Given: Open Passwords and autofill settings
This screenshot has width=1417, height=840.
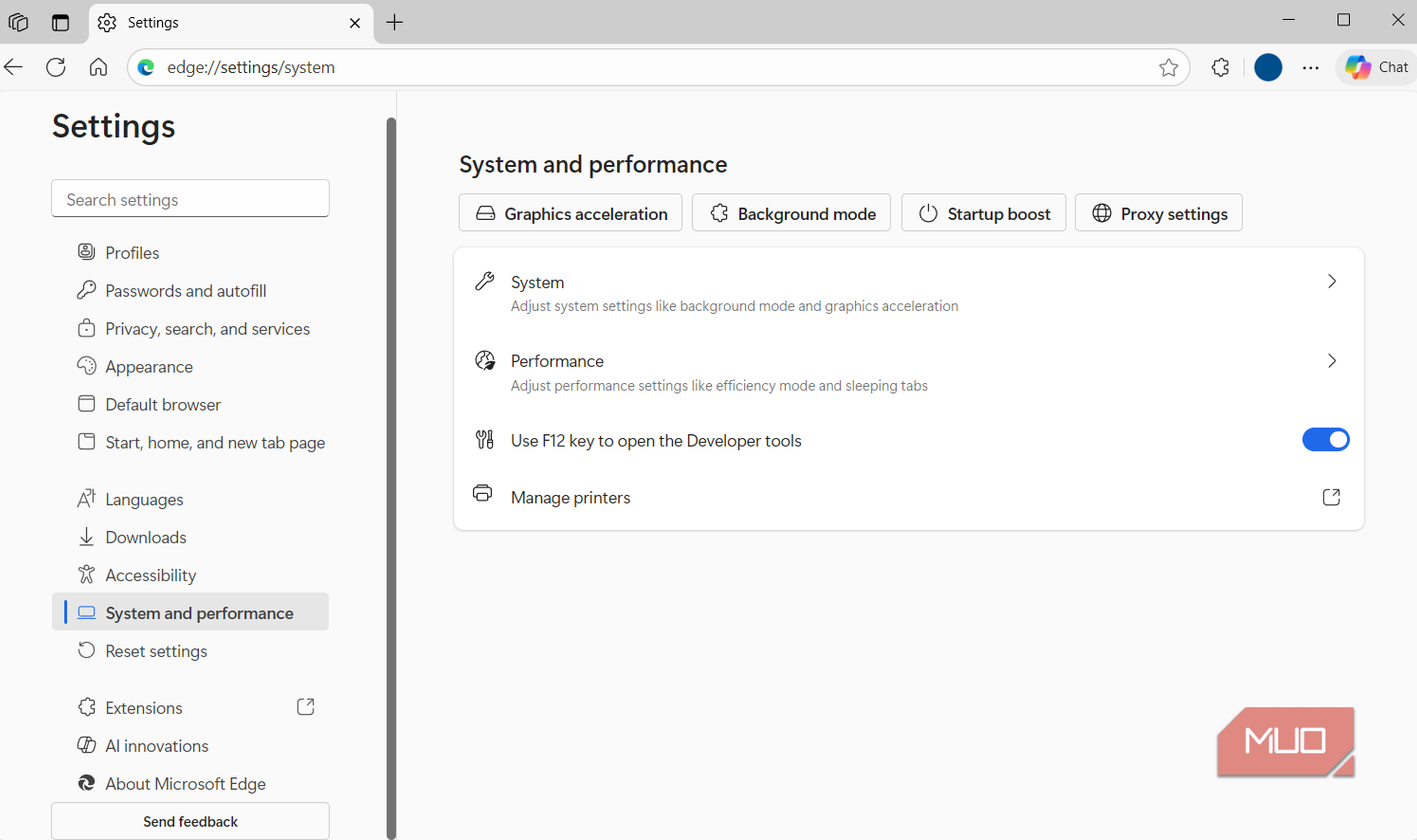Looking at the screenshot, I should point(190,291).
